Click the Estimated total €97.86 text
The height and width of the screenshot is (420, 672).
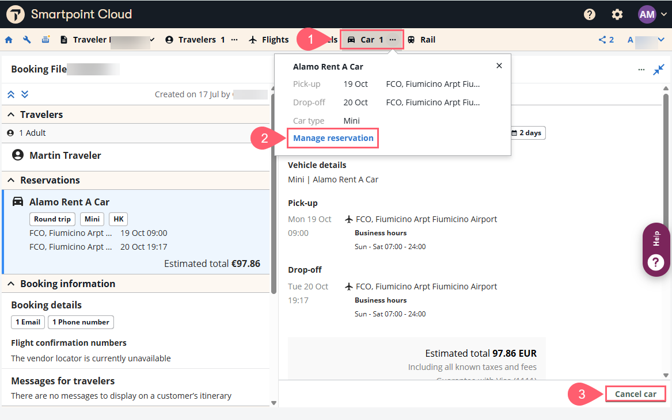click(212, 264)
